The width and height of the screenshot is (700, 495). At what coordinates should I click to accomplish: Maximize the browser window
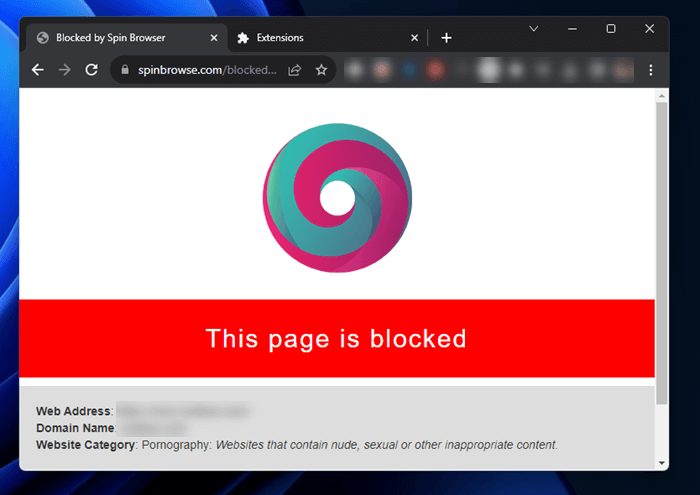pyautogui.click(x=611, y=29)
